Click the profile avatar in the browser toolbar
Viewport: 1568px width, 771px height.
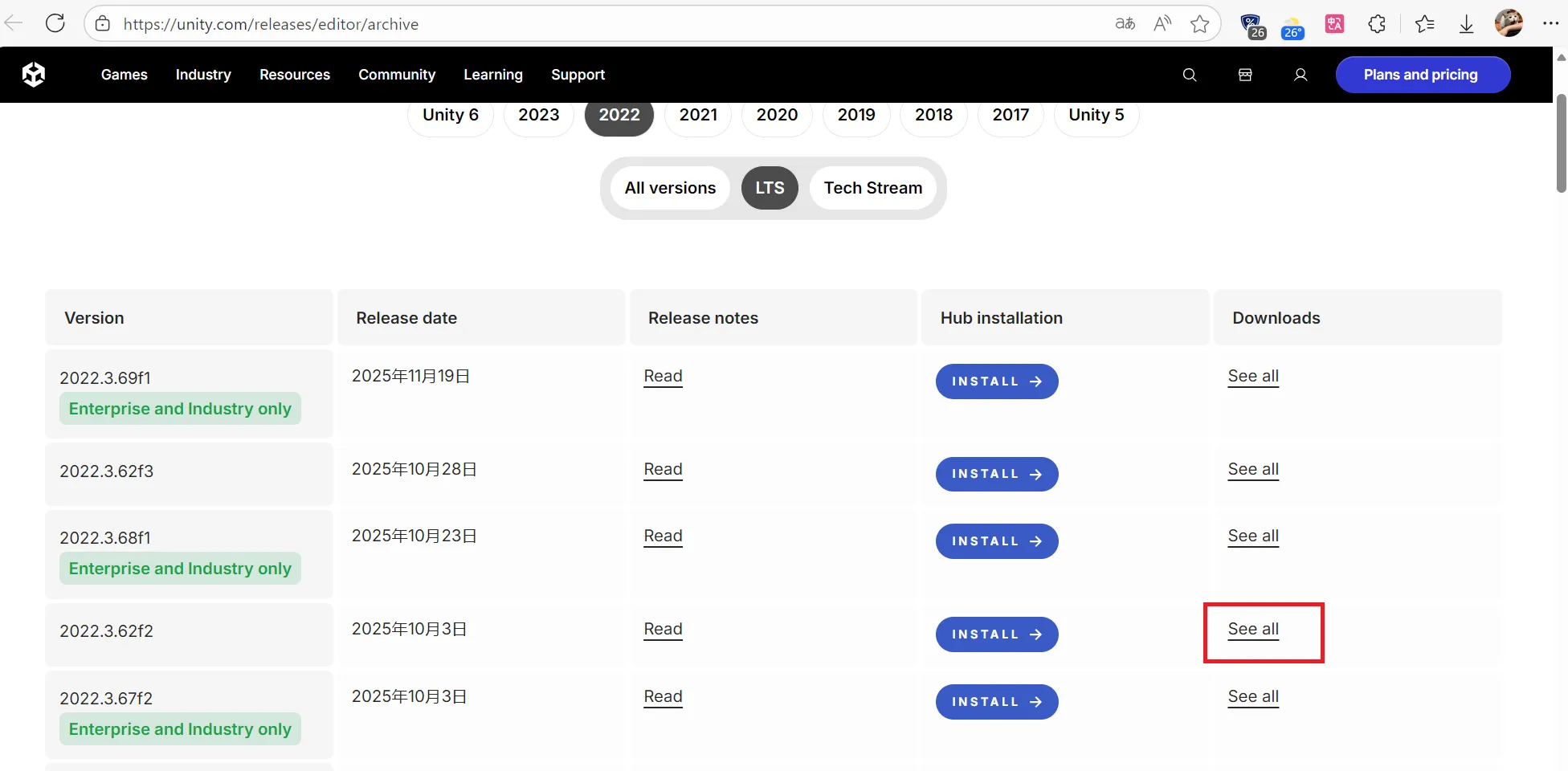pos(1509,24)
